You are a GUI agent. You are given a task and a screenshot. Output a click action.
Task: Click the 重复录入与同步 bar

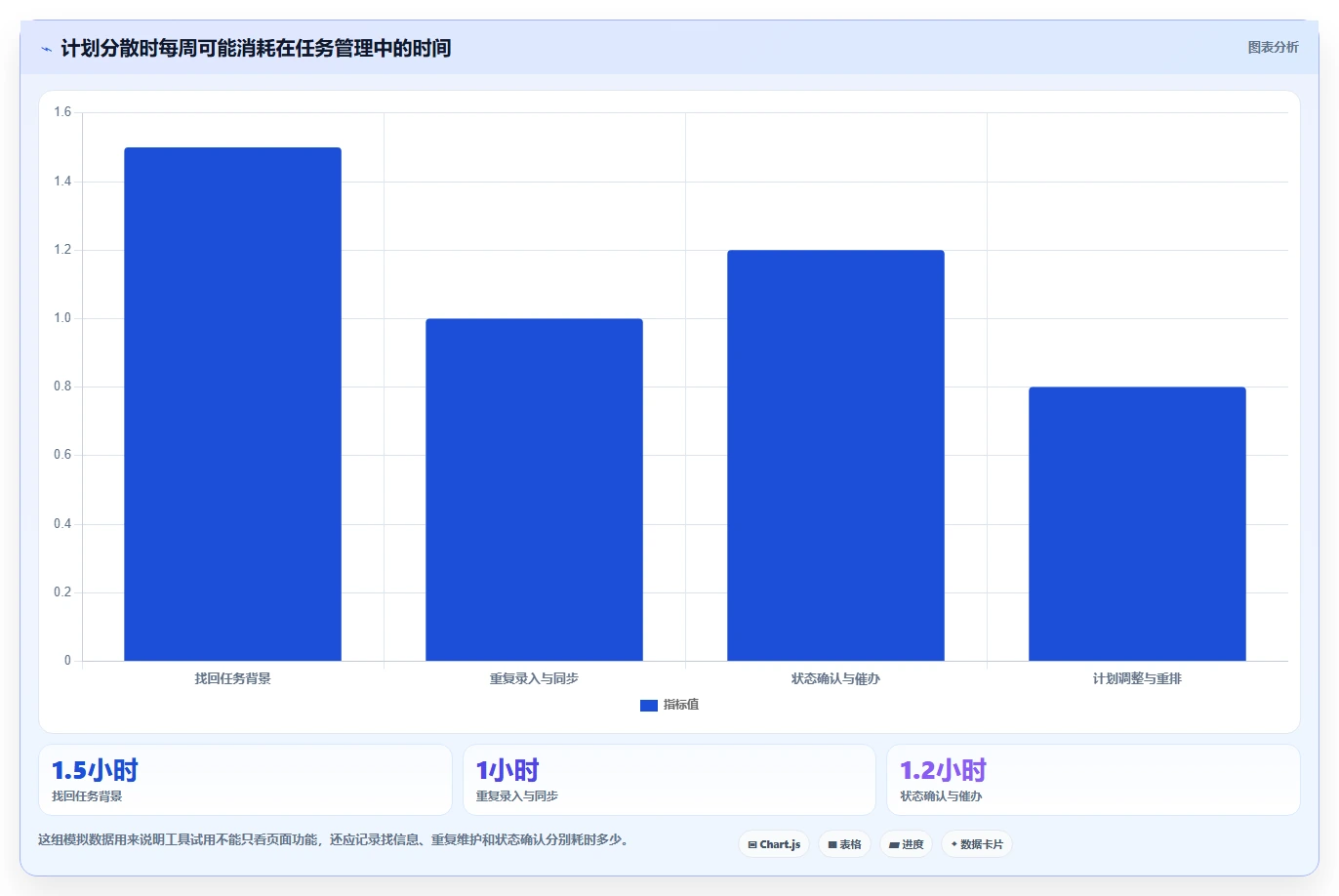click(x=534, y=490)
